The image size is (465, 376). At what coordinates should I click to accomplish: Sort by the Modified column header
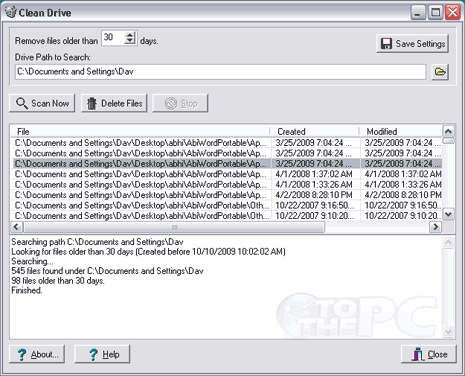click(x=400, y=131)
